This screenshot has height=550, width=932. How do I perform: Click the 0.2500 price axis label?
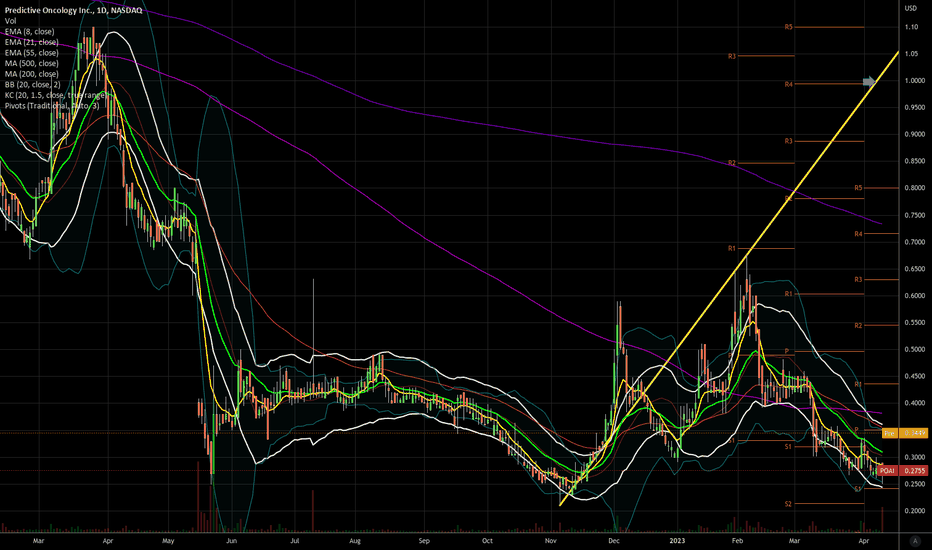point(915,484)
